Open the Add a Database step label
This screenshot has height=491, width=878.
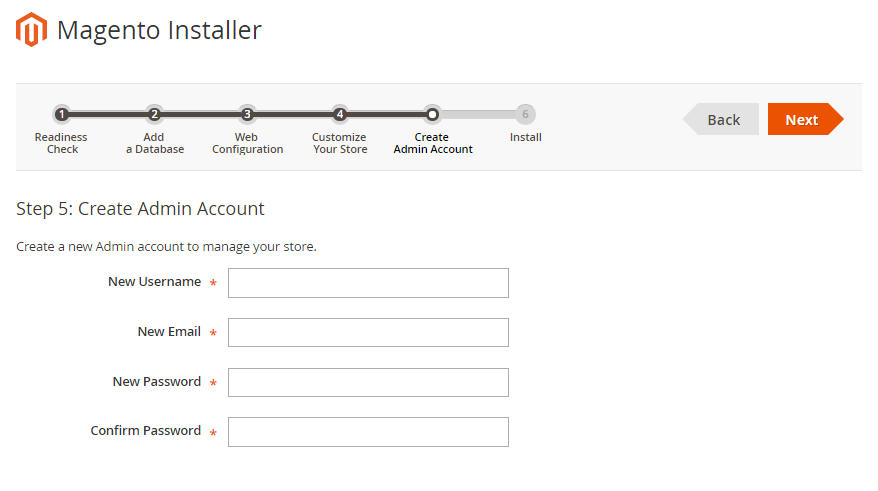(x=154, y=143)
